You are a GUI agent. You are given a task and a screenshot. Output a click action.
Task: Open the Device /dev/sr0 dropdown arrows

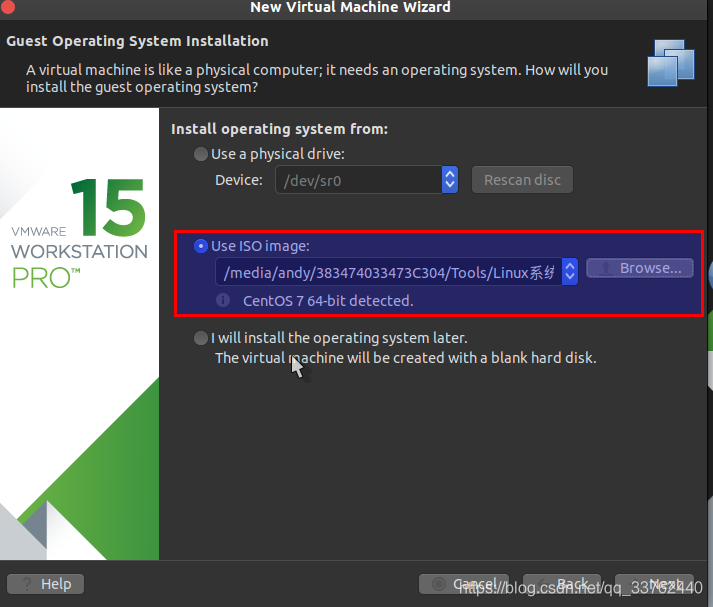(450, 180)
